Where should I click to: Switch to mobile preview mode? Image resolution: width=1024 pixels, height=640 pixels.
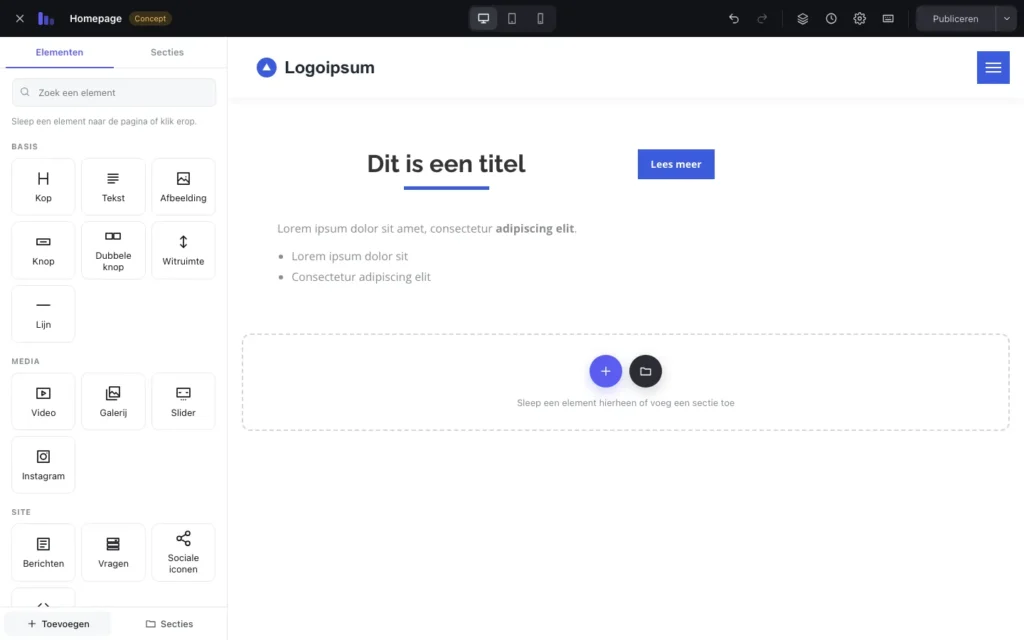coord(540,18)
